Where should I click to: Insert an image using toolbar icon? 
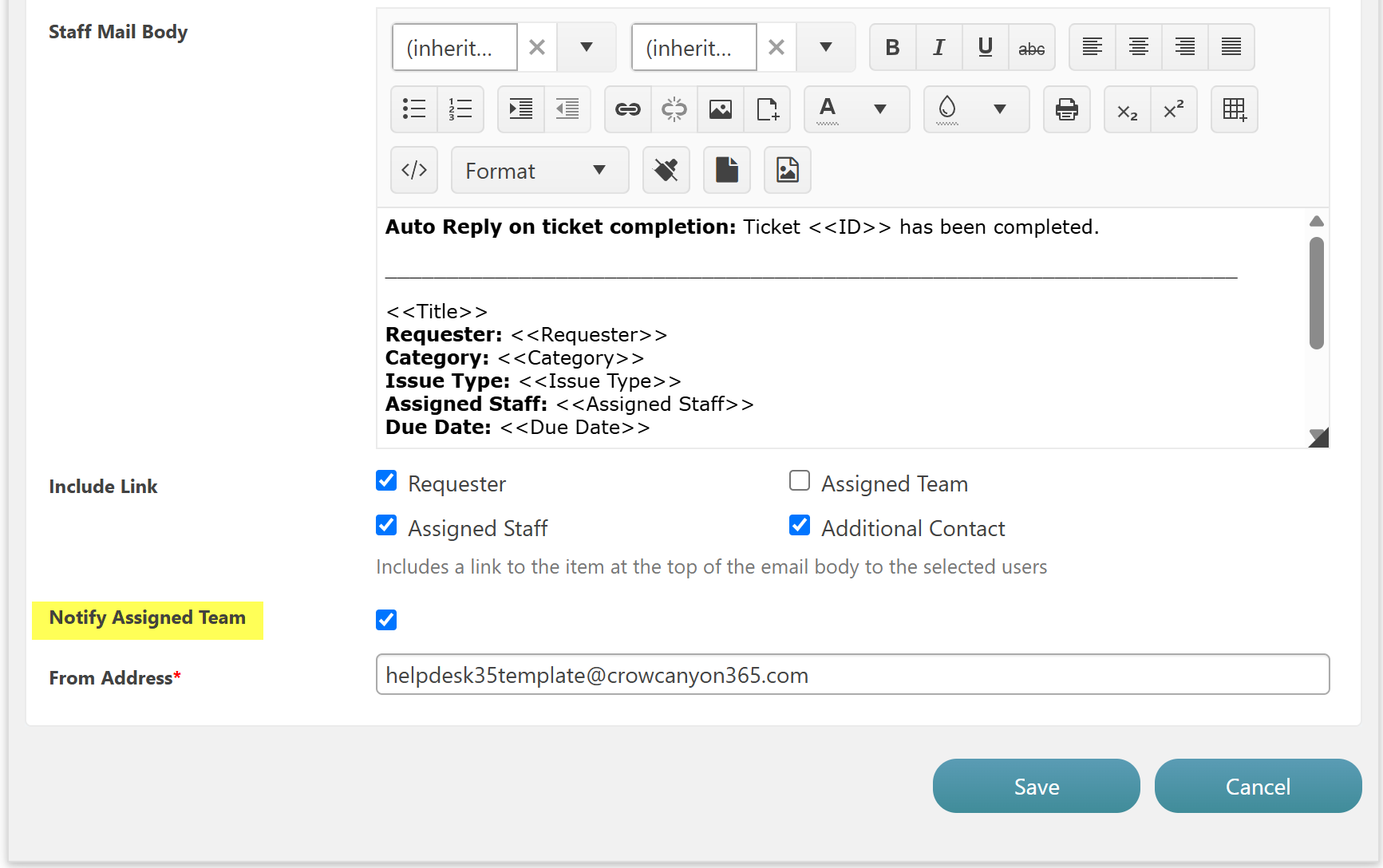pyautogui.click(x=720, y=109)
